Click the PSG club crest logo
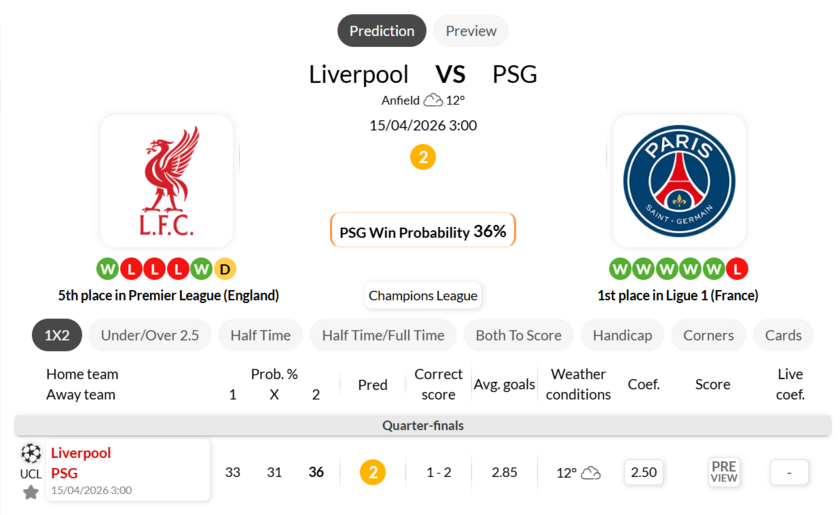Viewport: 840px width, 515px height. [x=678, y=181]
